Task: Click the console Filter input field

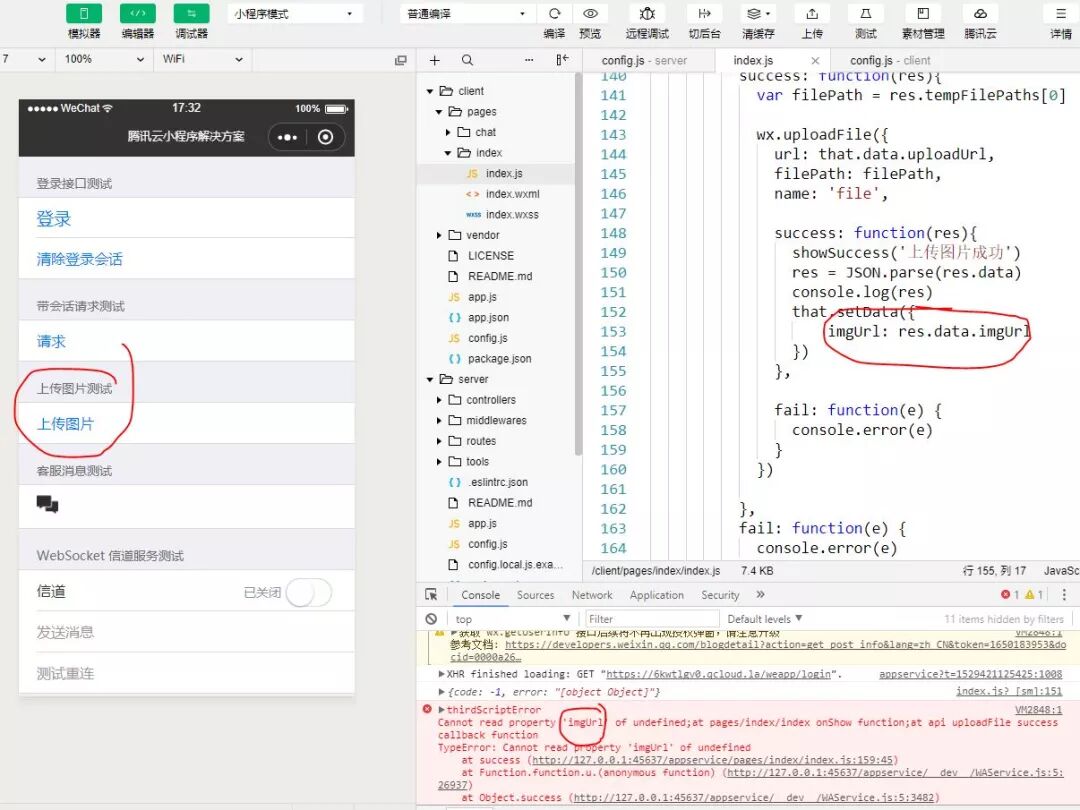Action: 652,619
